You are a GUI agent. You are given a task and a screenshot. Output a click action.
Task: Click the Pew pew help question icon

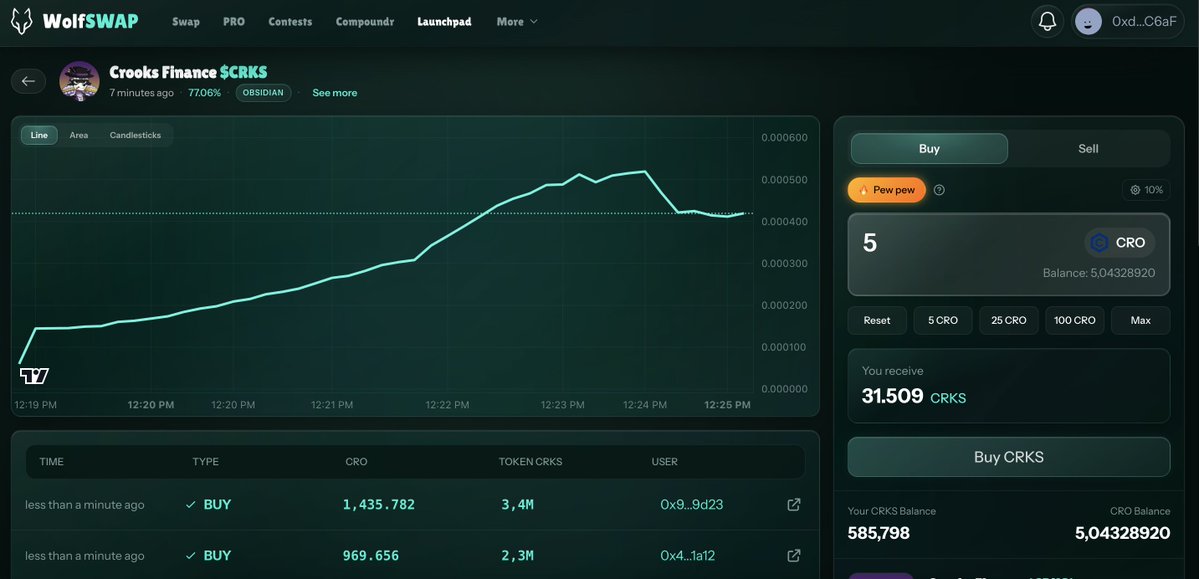pos(939,190)
